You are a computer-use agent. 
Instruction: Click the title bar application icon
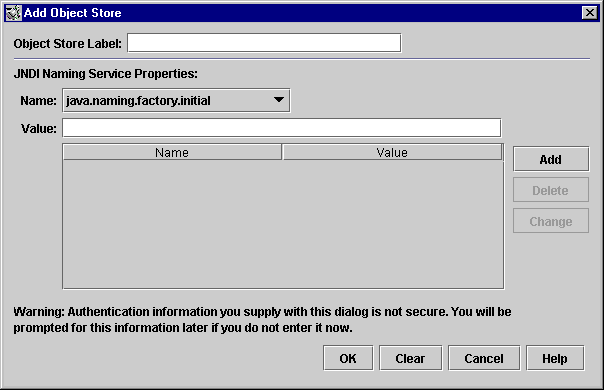pos(13,13)
